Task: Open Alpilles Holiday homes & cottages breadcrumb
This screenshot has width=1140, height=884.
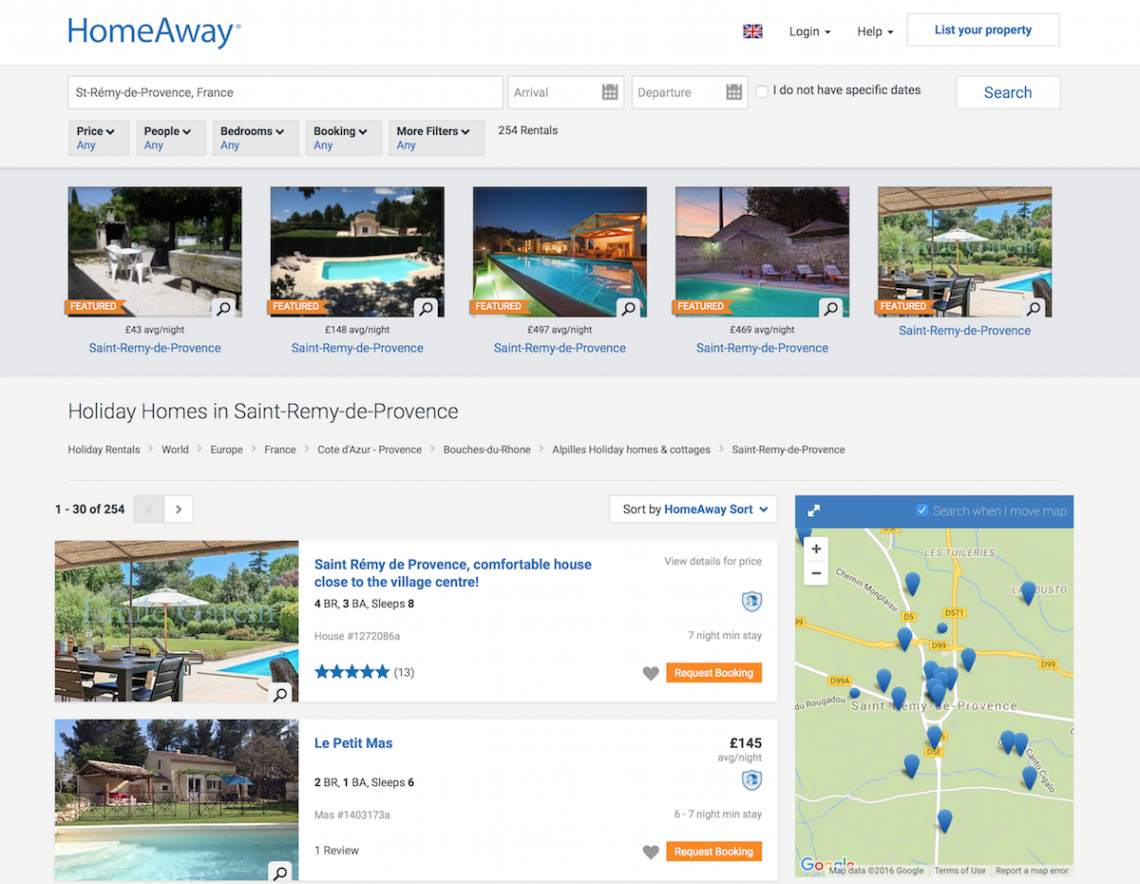Action: coord(631,449)
